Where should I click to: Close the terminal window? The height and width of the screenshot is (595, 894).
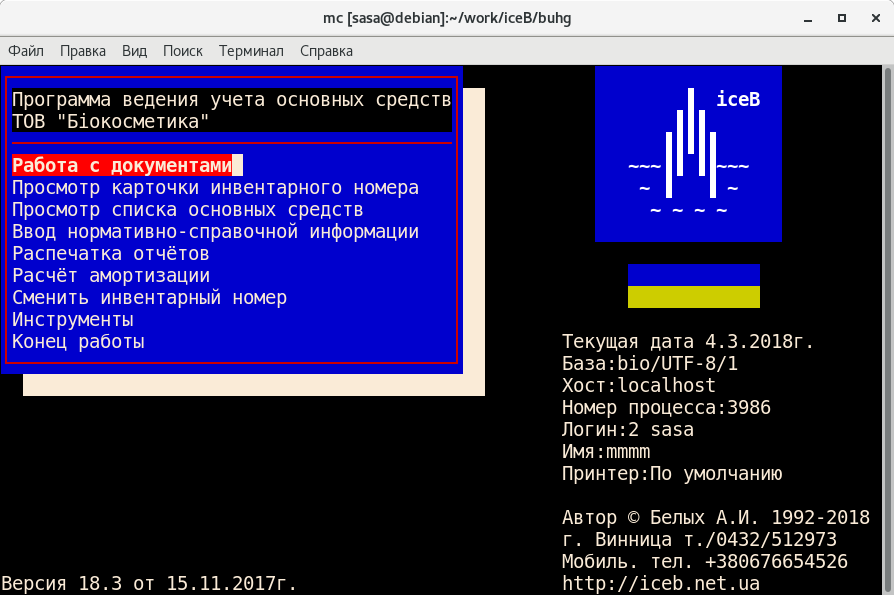876,18
